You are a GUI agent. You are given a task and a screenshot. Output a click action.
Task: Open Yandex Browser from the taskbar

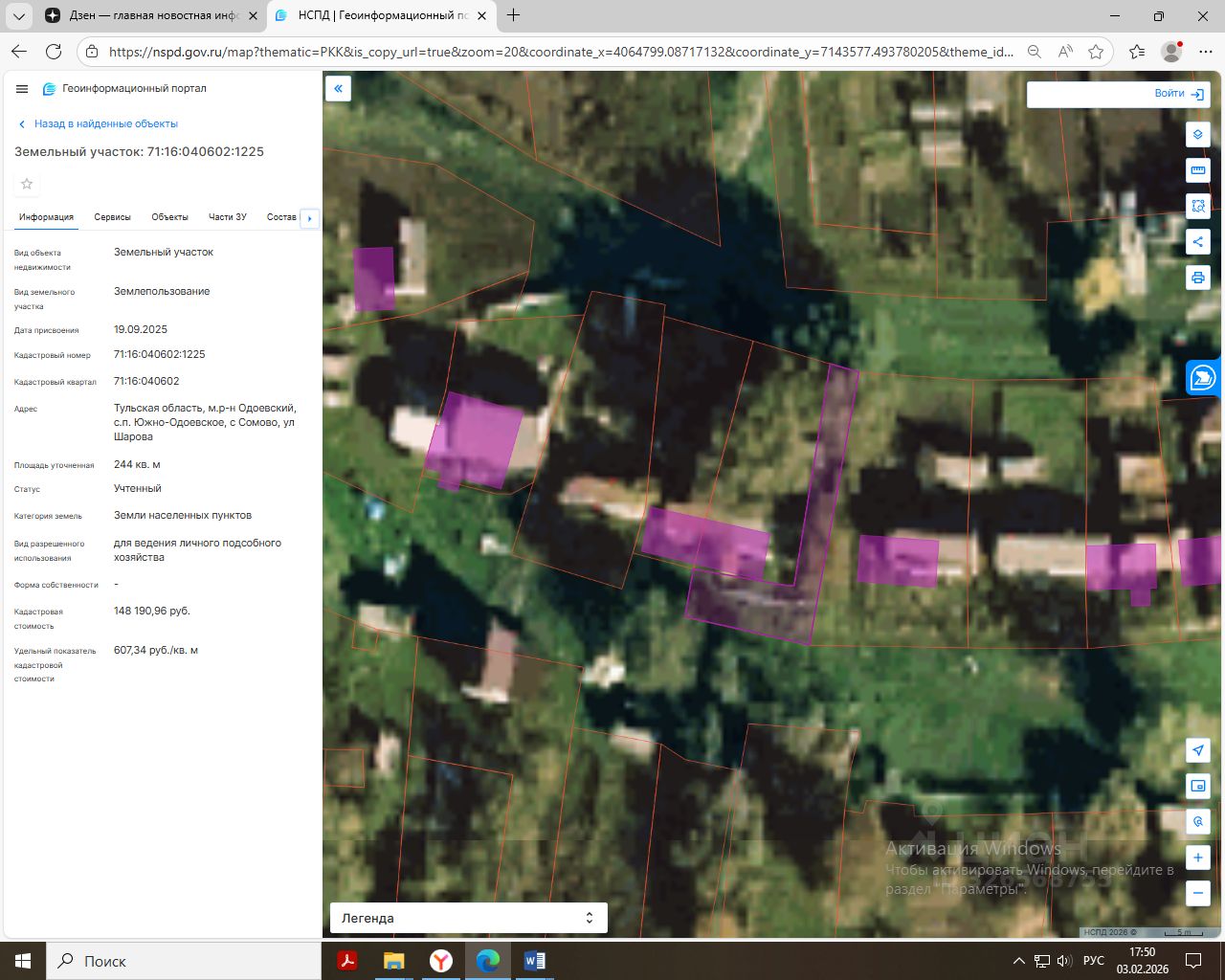(440, 961)
